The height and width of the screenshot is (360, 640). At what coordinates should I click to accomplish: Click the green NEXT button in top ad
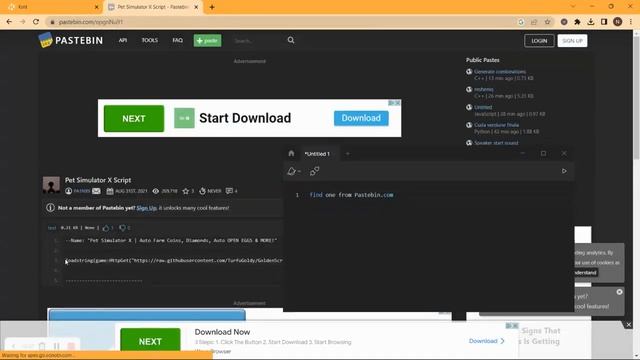coord(134,118)
